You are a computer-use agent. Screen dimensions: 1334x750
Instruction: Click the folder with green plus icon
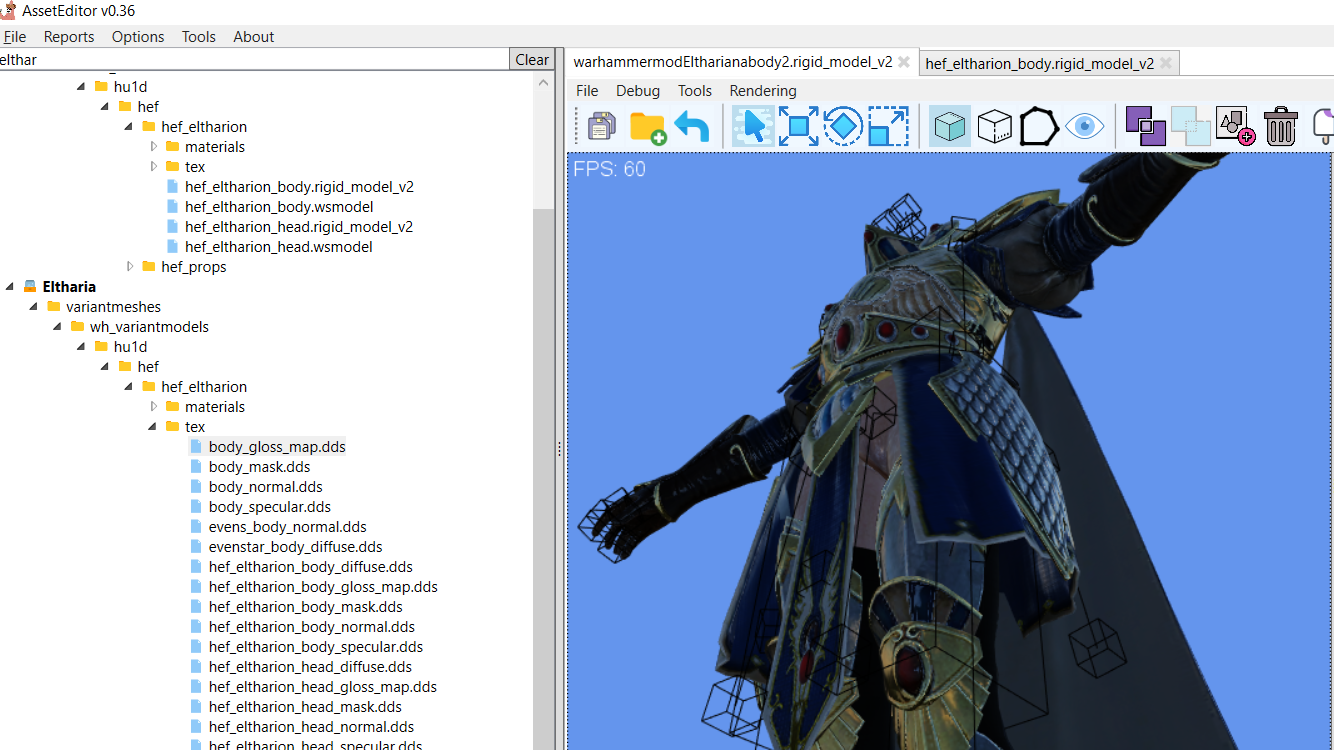pos(647,127)
